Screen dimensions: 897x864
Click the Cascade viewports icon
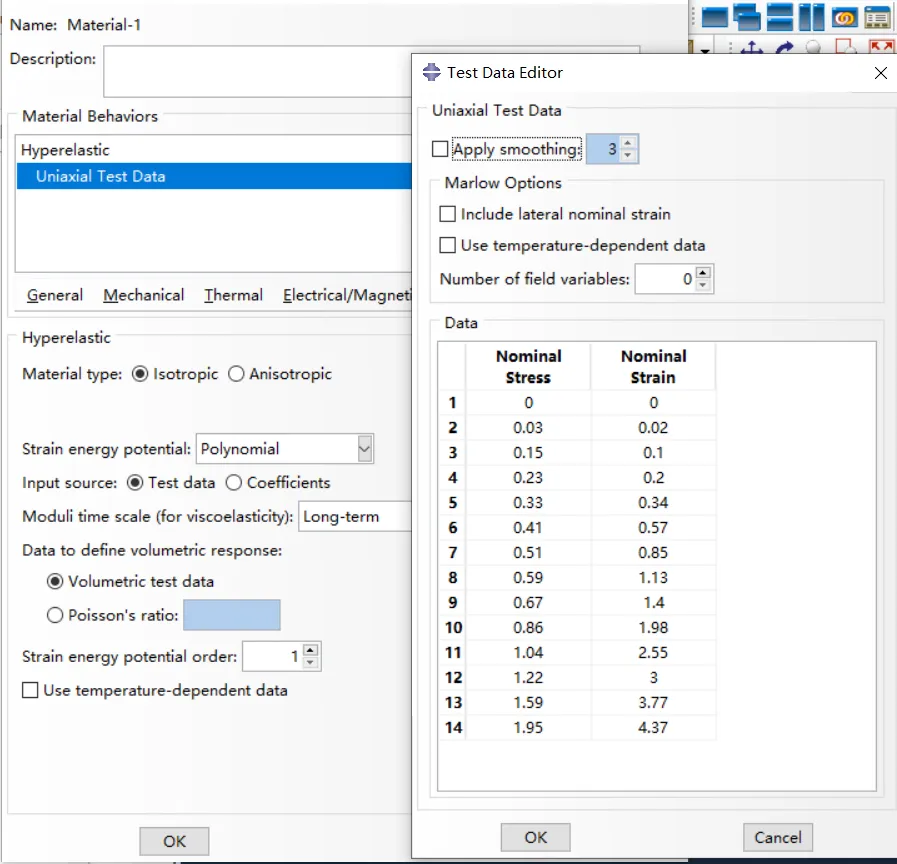pyautogui.click(x=747, y=17)
